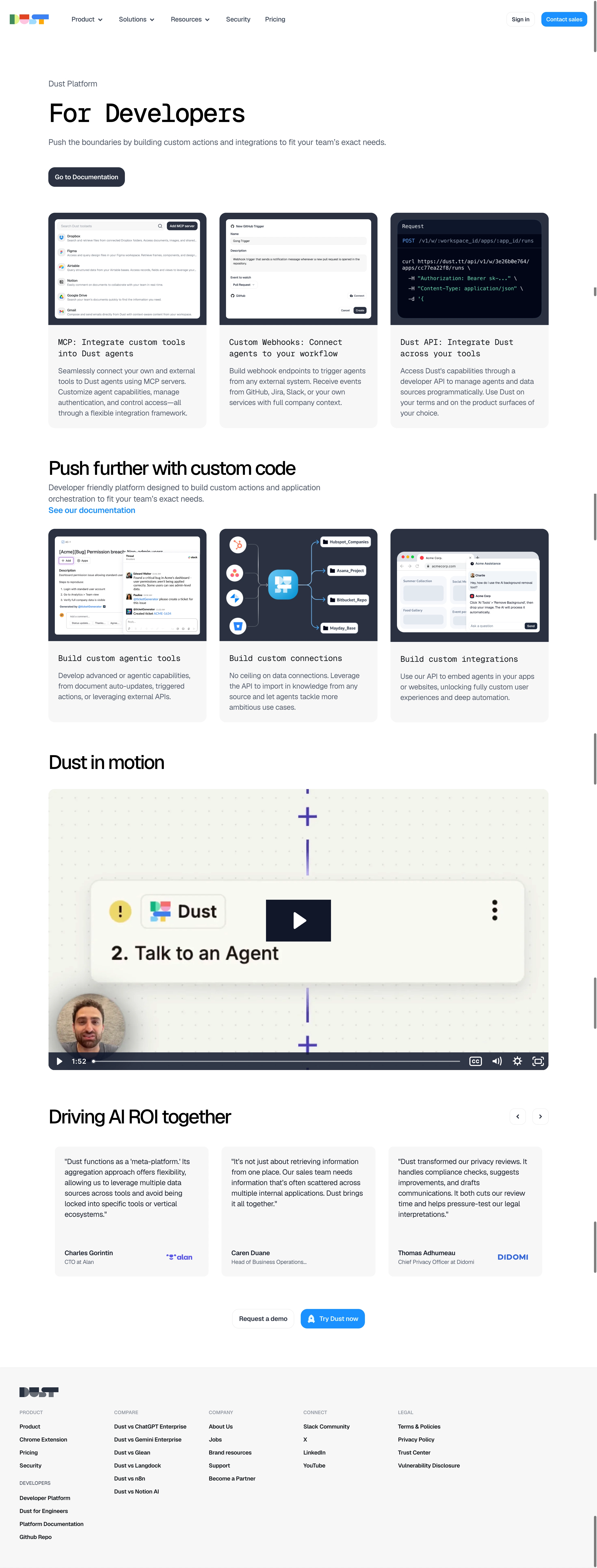This screenshot has height=1568, width=597.
Task: Open footer Dust for Engineers link
Action: tap(44, 1511)
